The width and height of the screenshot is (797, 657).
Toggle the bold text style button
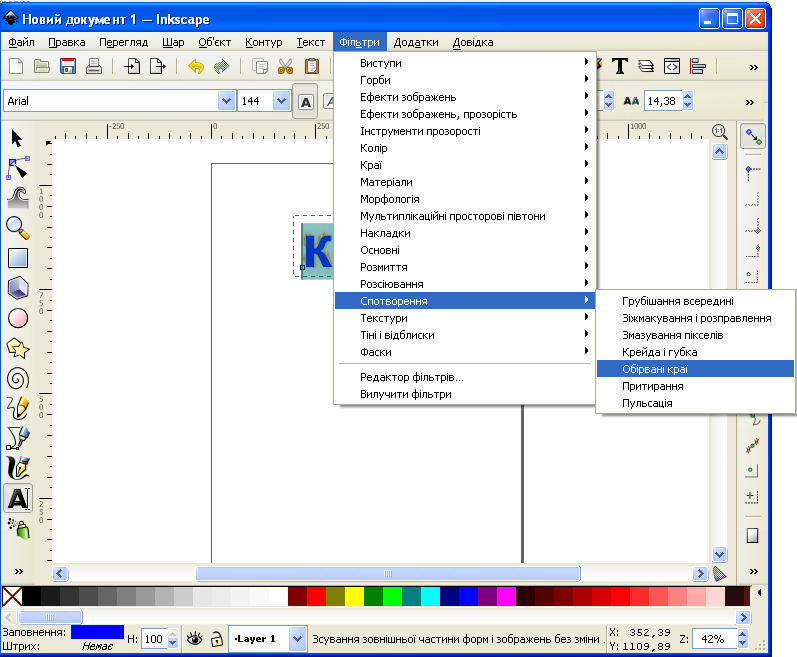[x=305, y=101]
